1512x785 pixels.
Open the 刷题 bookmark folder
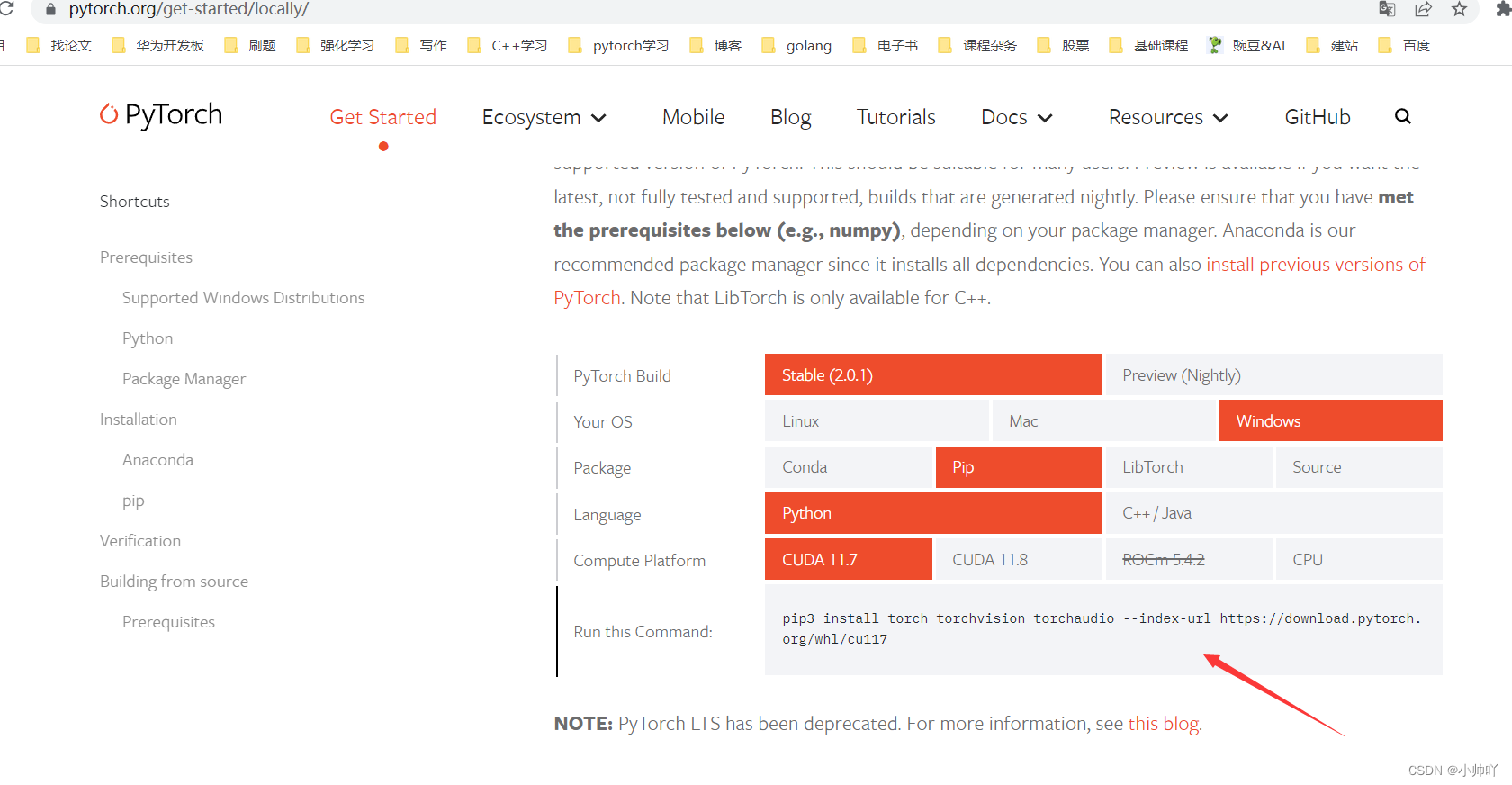[x=250, y=45]
